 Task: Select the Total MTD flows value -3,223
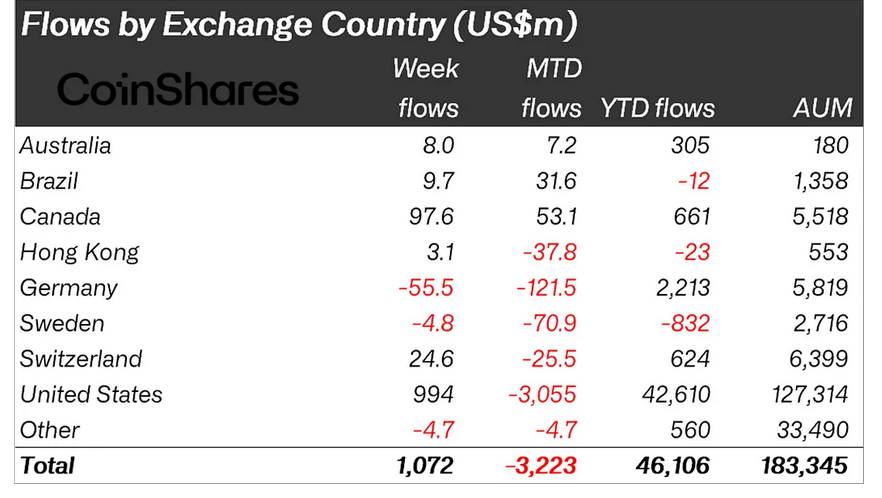[541, 465]
